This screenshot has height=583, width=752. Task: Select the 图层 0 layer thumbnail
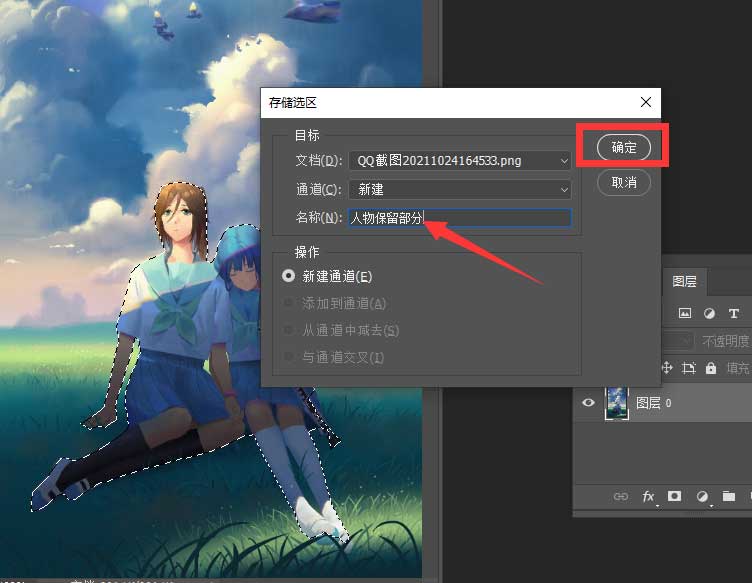[617, 403]
